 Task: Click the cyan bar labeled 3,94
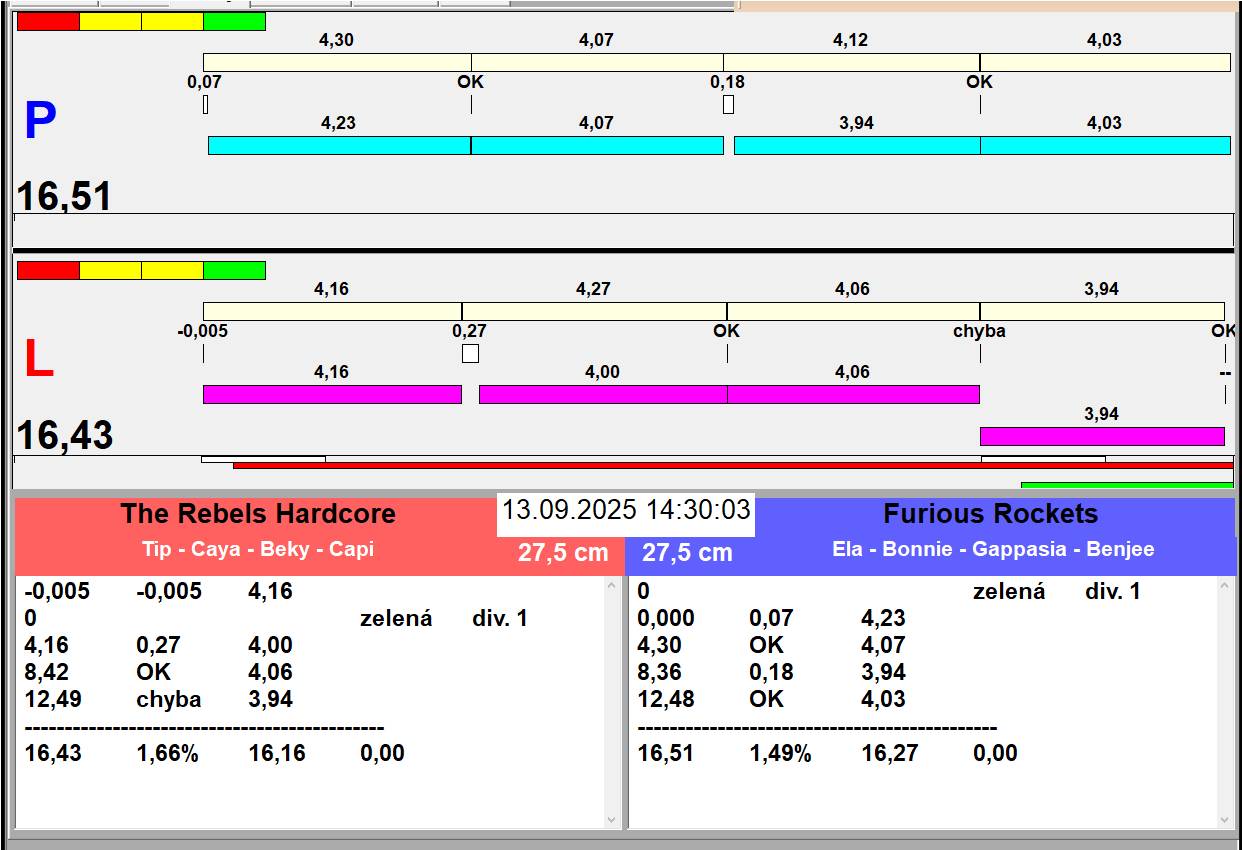tap(857, 145)
